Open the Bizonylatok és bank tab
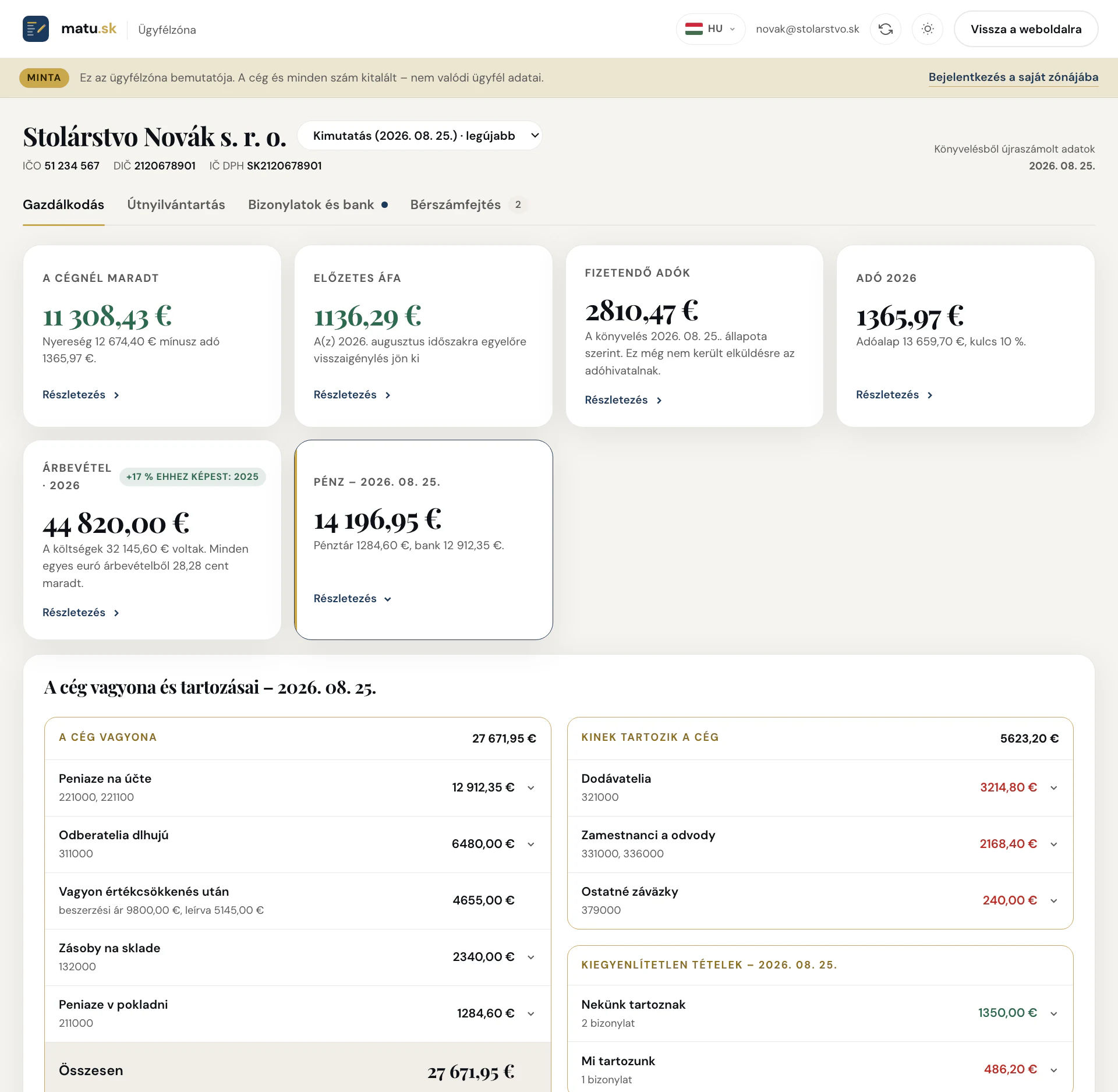This screenshot has height=1092, width=1118. (318, 205)
